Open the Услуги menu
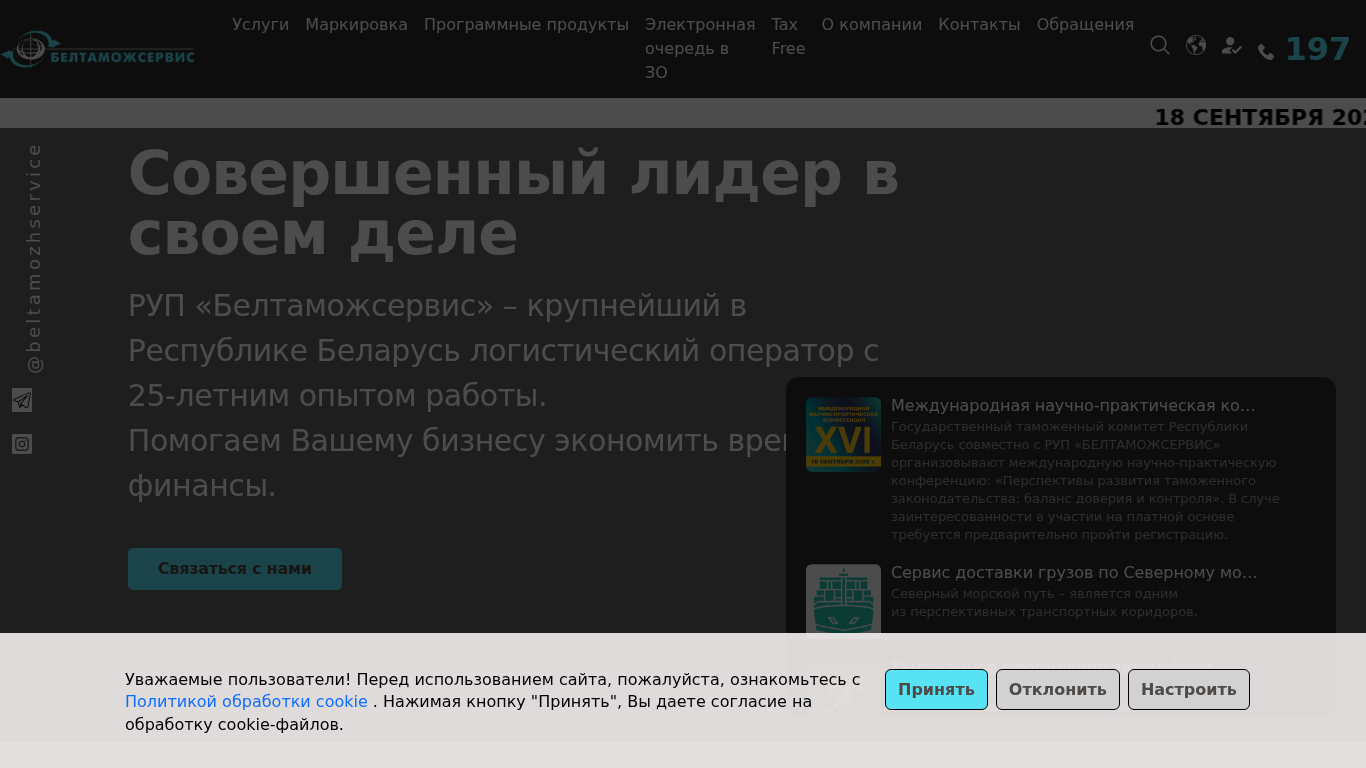The width and height of the screenshot is (1366, 768). pos(260,24)
